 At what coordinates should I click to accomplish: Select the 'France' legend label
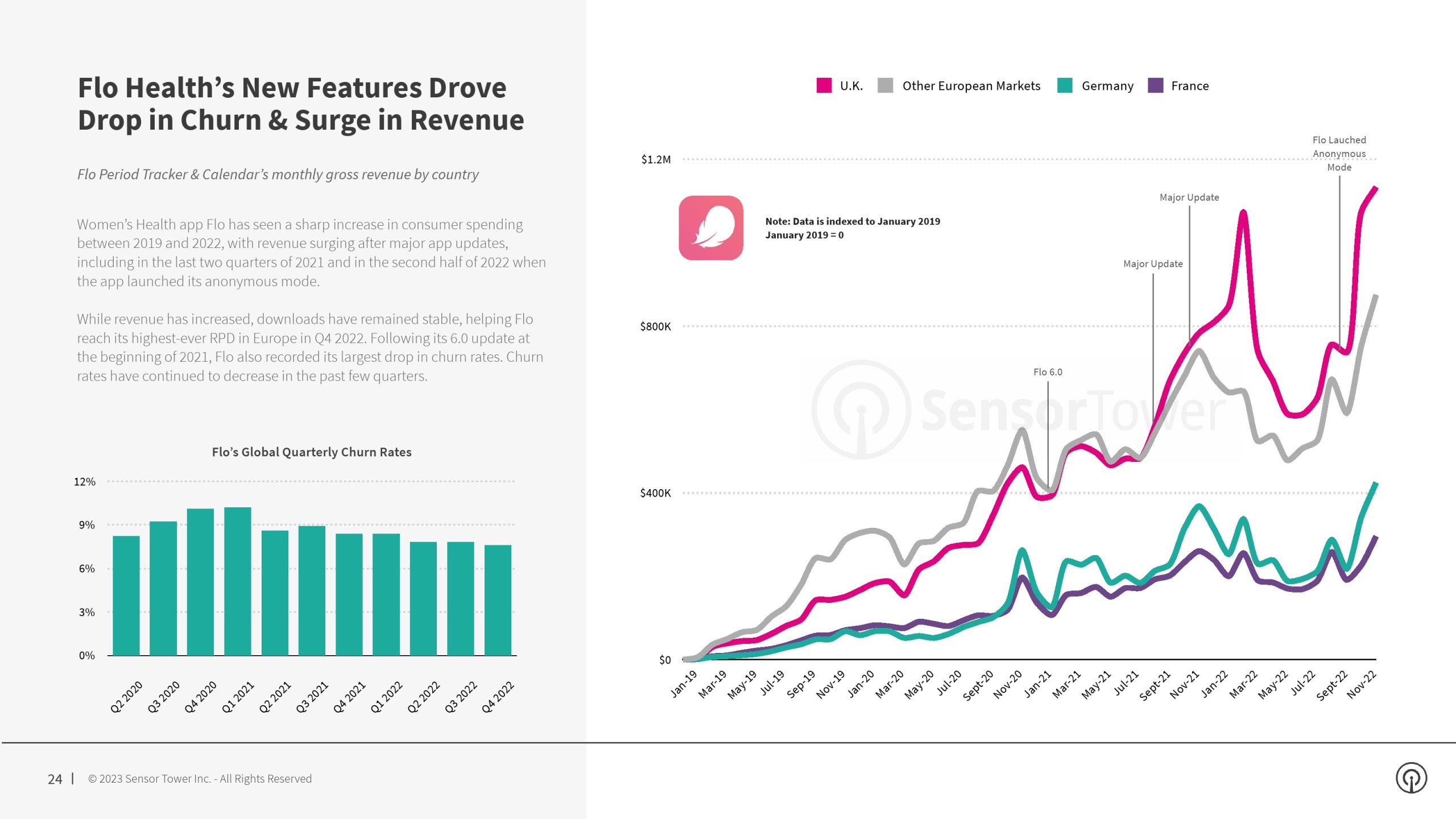tap(1190, 86)
